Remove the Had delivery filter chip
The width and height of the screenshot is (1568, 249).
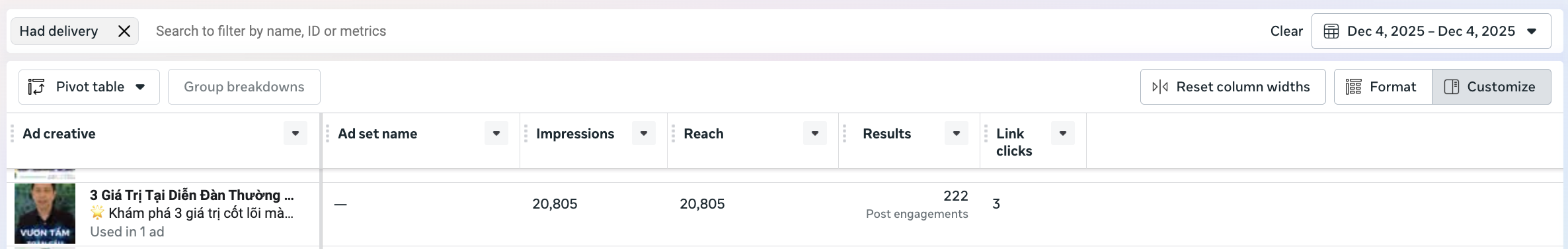[124, 31]
